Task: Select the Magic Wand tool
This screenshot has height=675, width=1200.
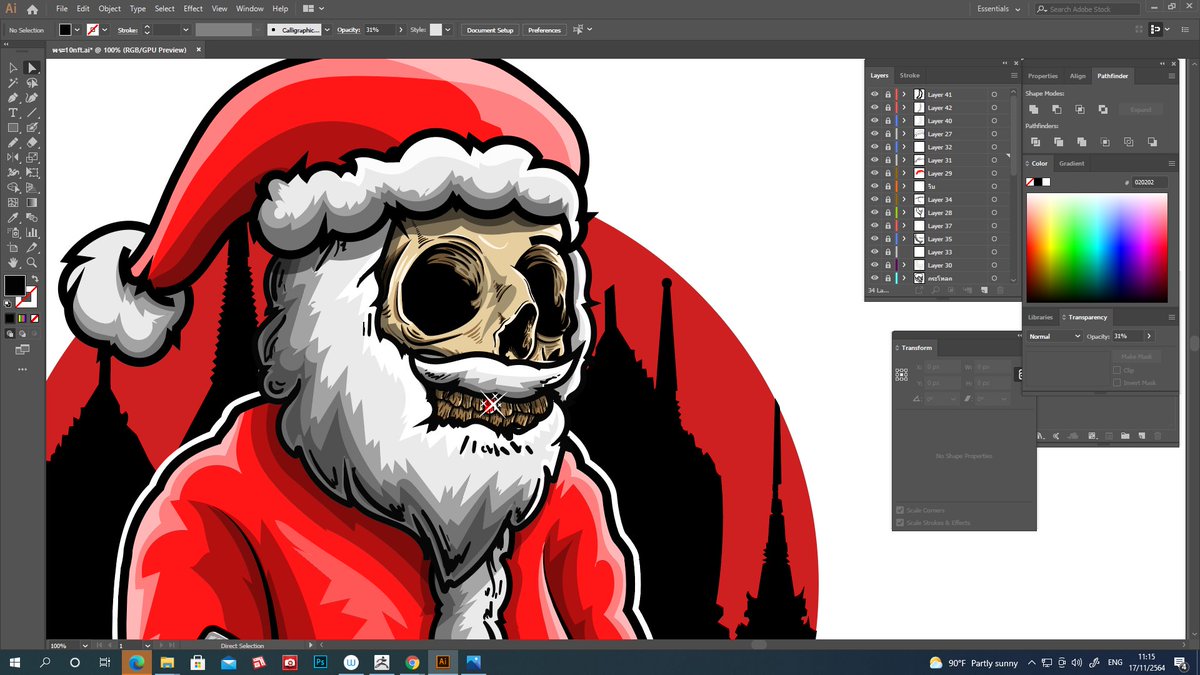Action: coord(13,83)
